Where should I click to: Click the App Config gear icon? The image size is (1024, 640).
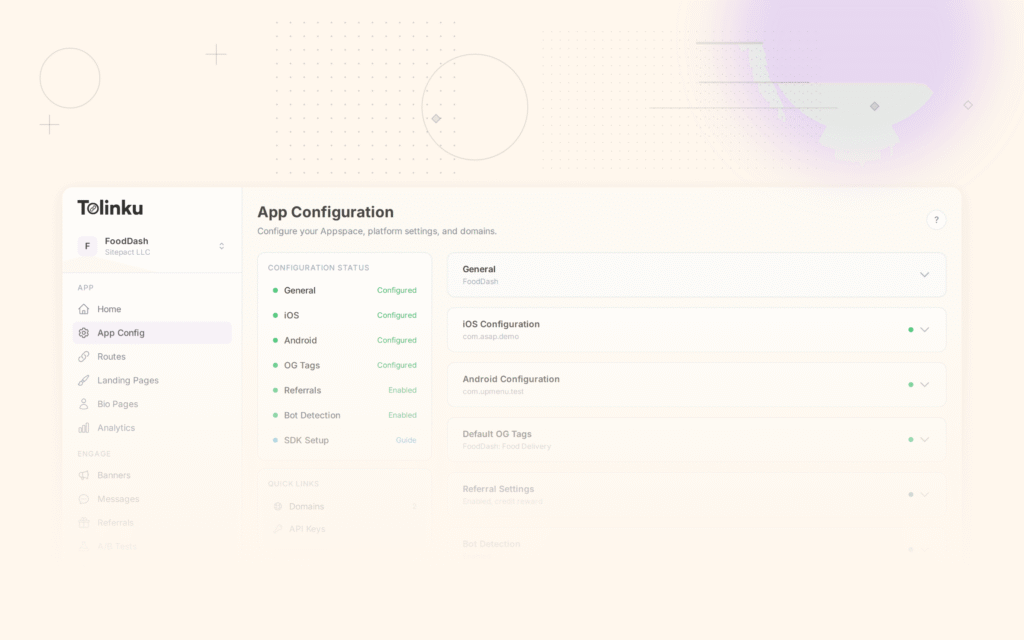84,332
